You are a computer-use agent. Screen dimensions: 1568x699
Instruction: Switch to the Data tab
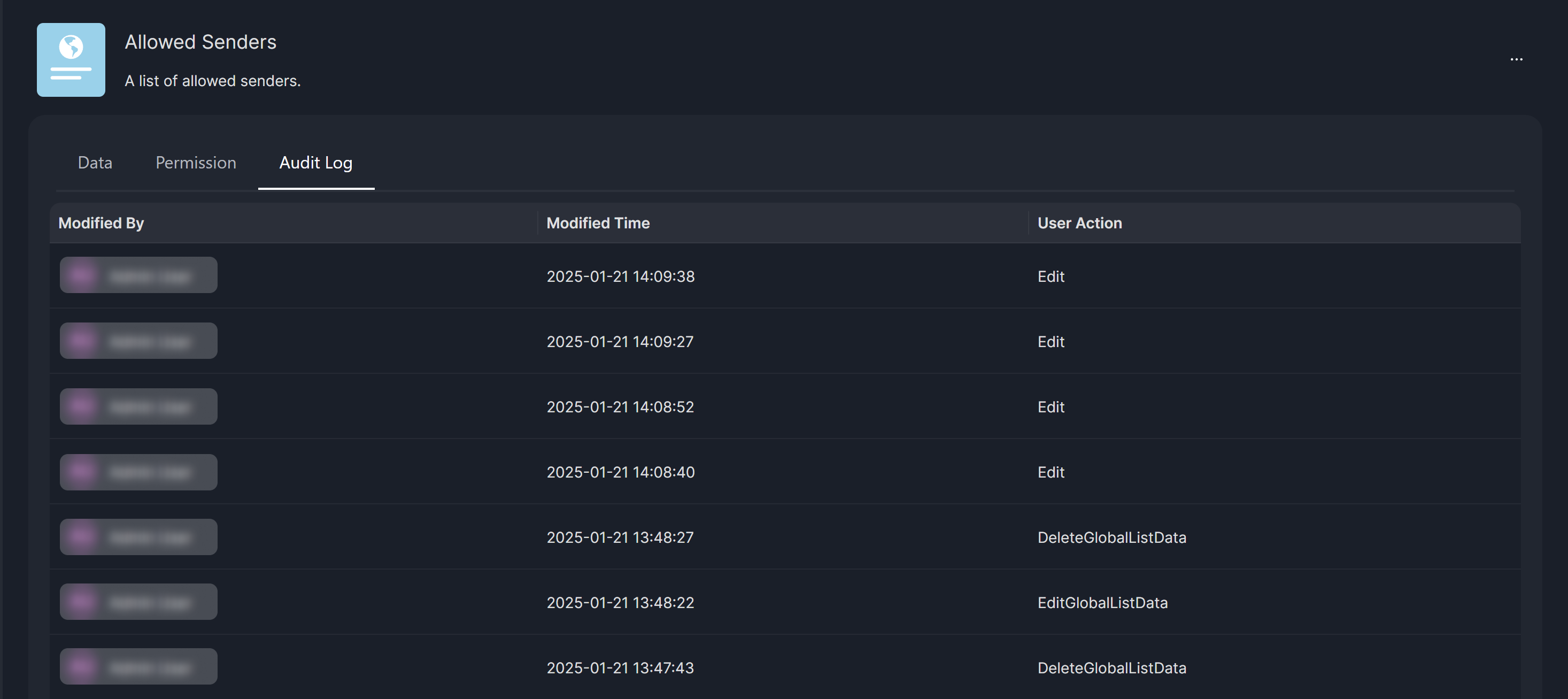coord(95,163)
